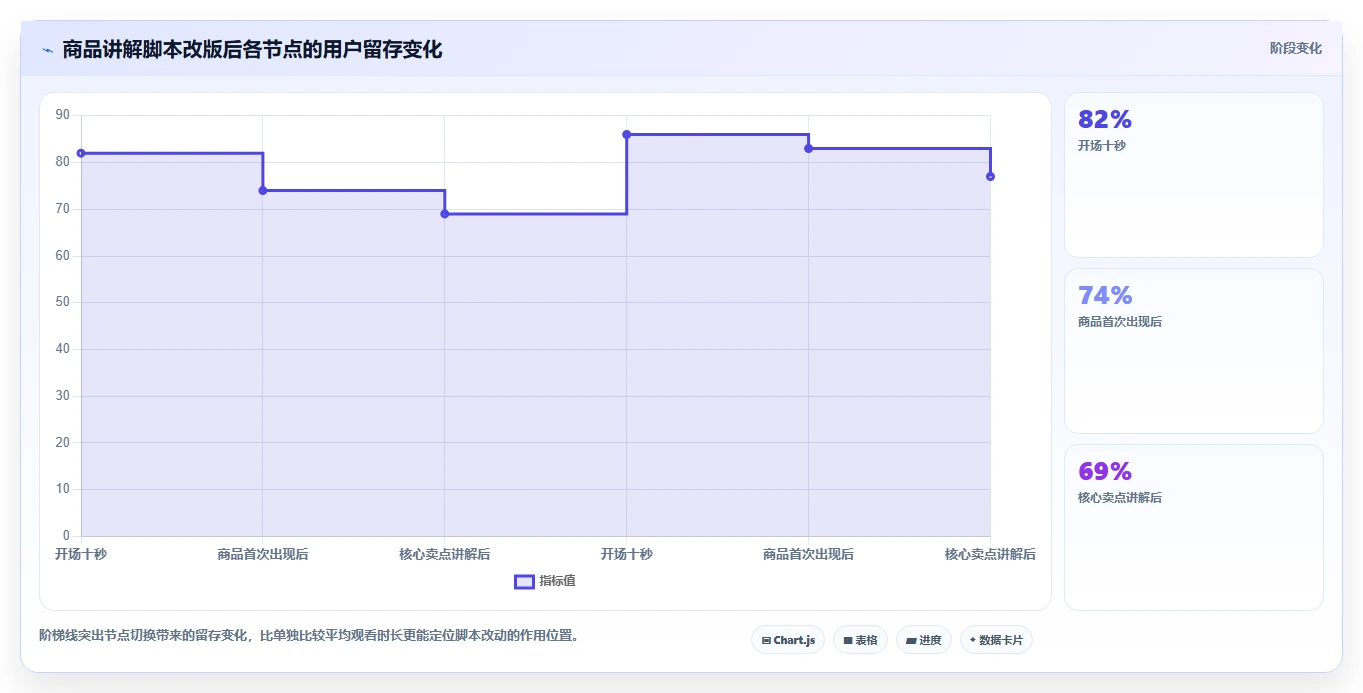Viewport: 1363px width, 693px height.
Task: Click the lightning icon beside the chart title
Action: 47,50
